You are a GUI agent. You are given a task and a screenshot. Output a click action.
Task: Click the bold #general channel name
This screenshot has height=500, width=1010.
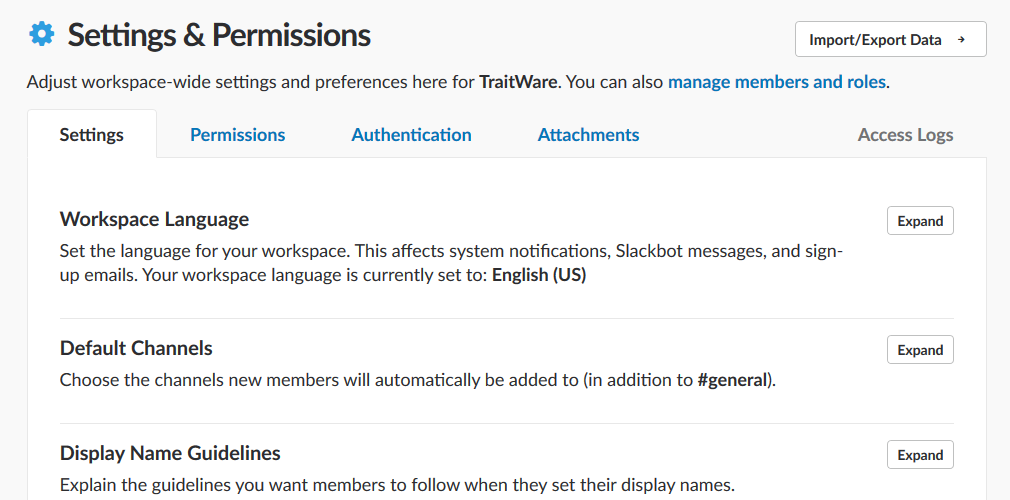734,380
